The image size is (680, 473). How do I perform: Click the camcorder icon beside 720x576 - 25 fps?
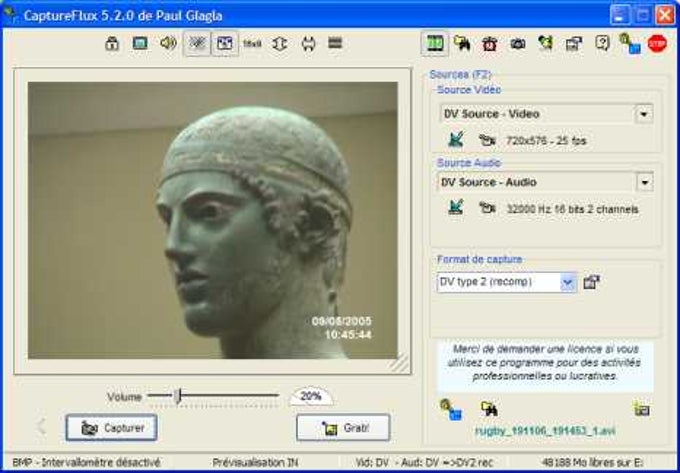click(487, 140)
